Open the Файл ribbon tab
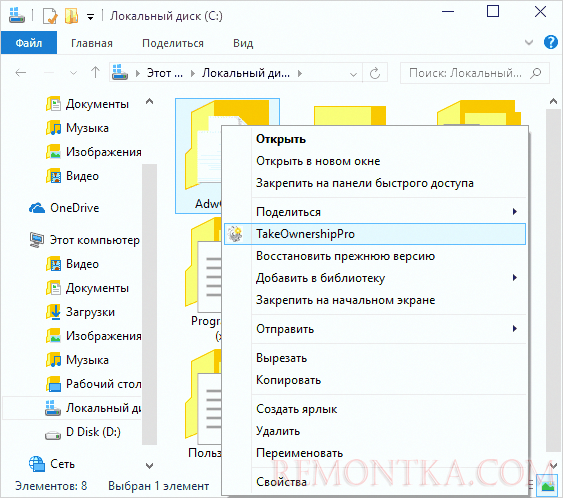 (x=29, y=43)
